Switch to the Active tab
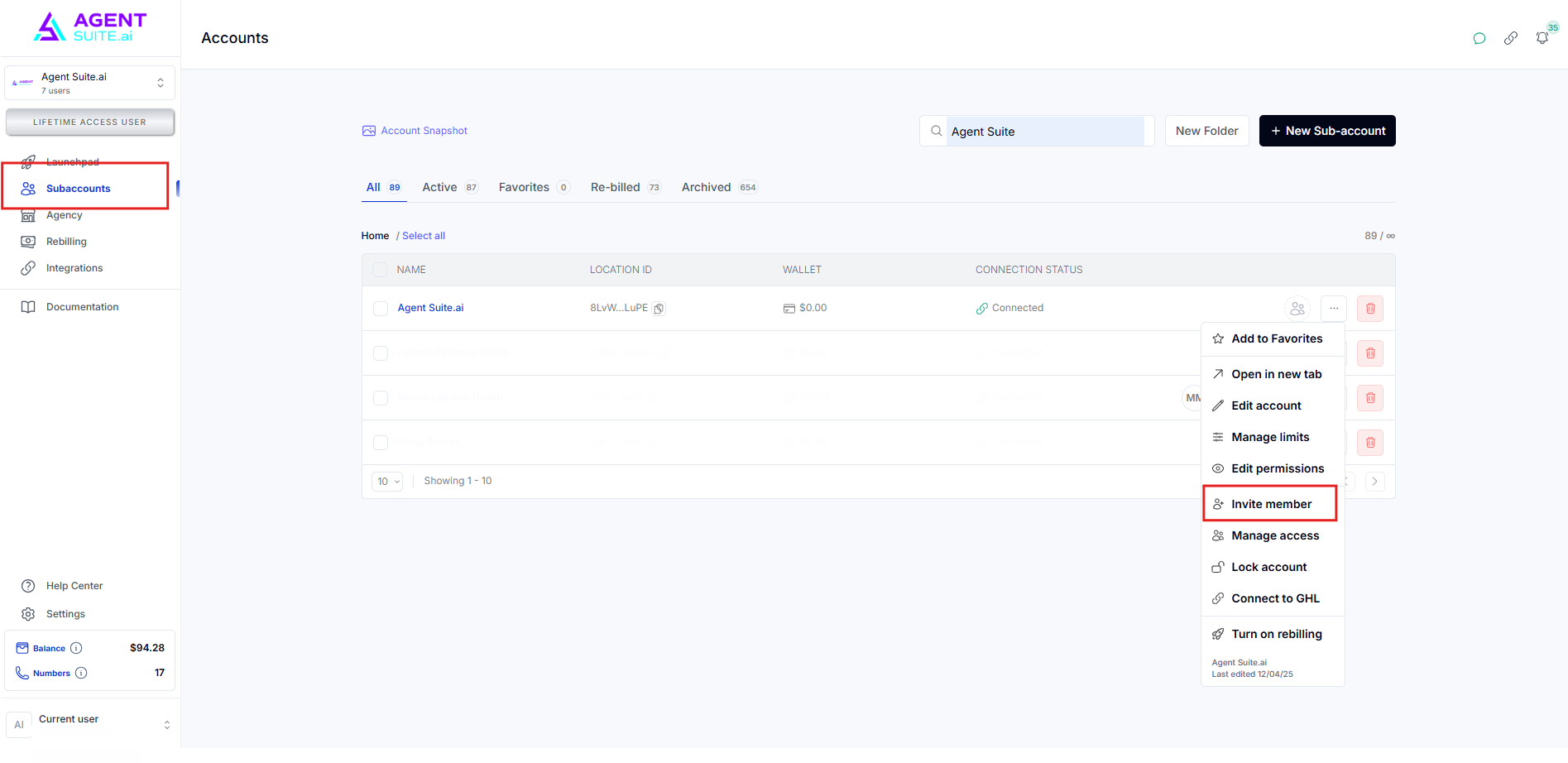 tap(450, 188)
